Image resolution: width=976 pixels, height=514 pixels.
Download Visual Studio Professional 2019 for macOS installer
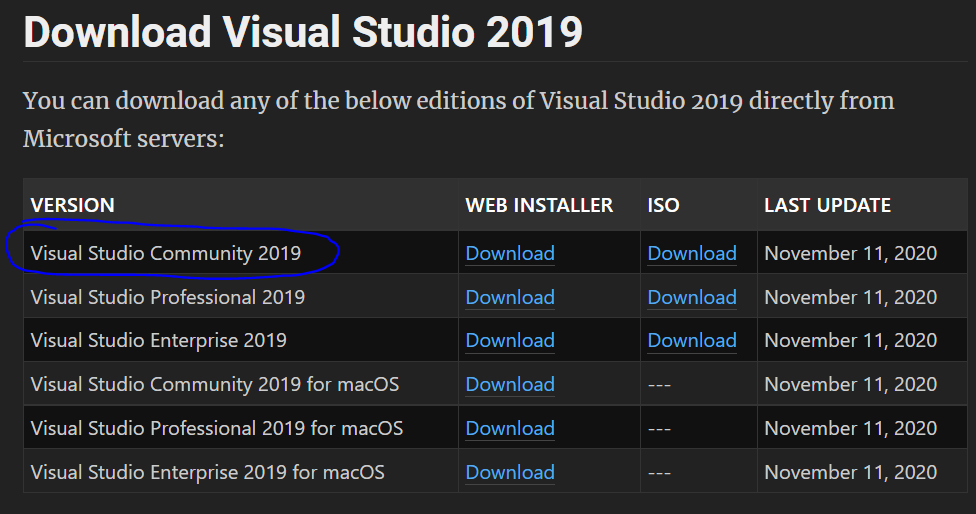click(510, 428)
